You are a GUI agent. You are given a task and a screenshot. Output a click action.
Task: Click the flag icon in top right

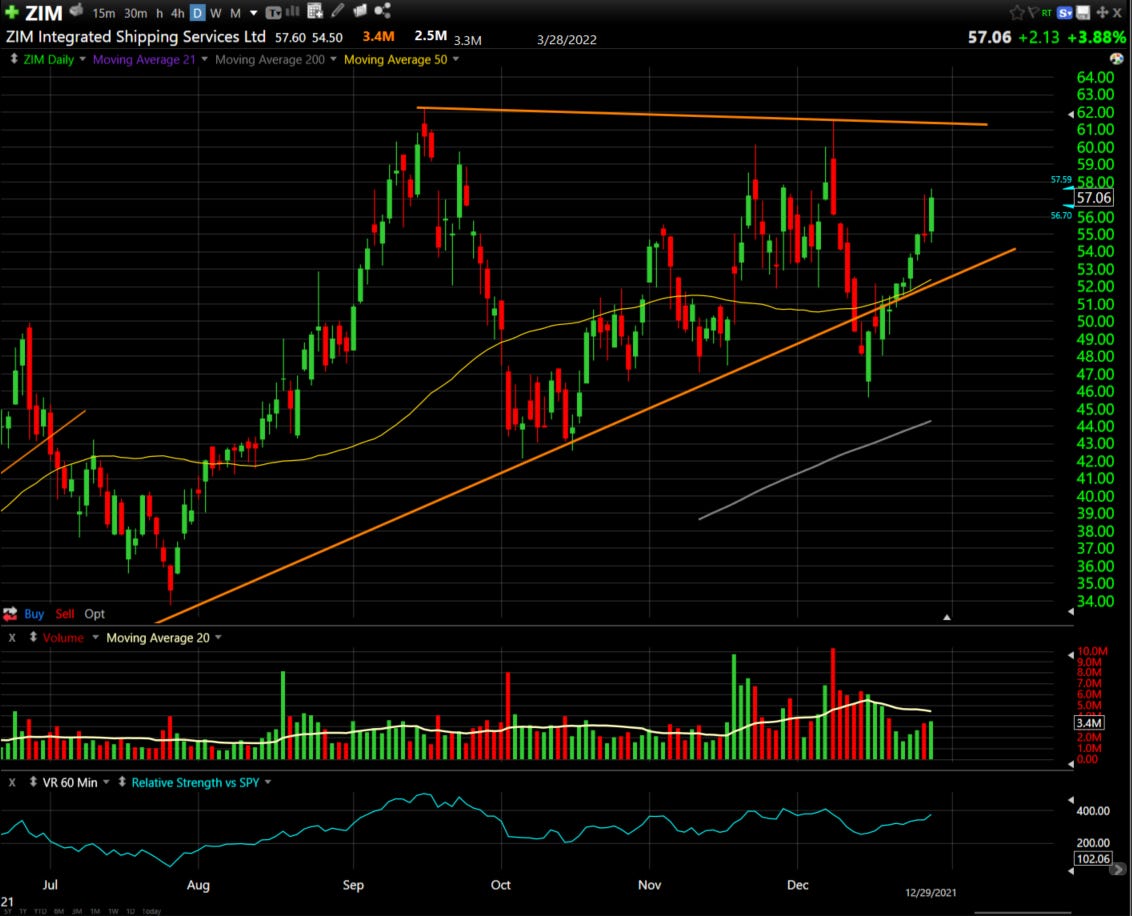(x=1032, y=12)
